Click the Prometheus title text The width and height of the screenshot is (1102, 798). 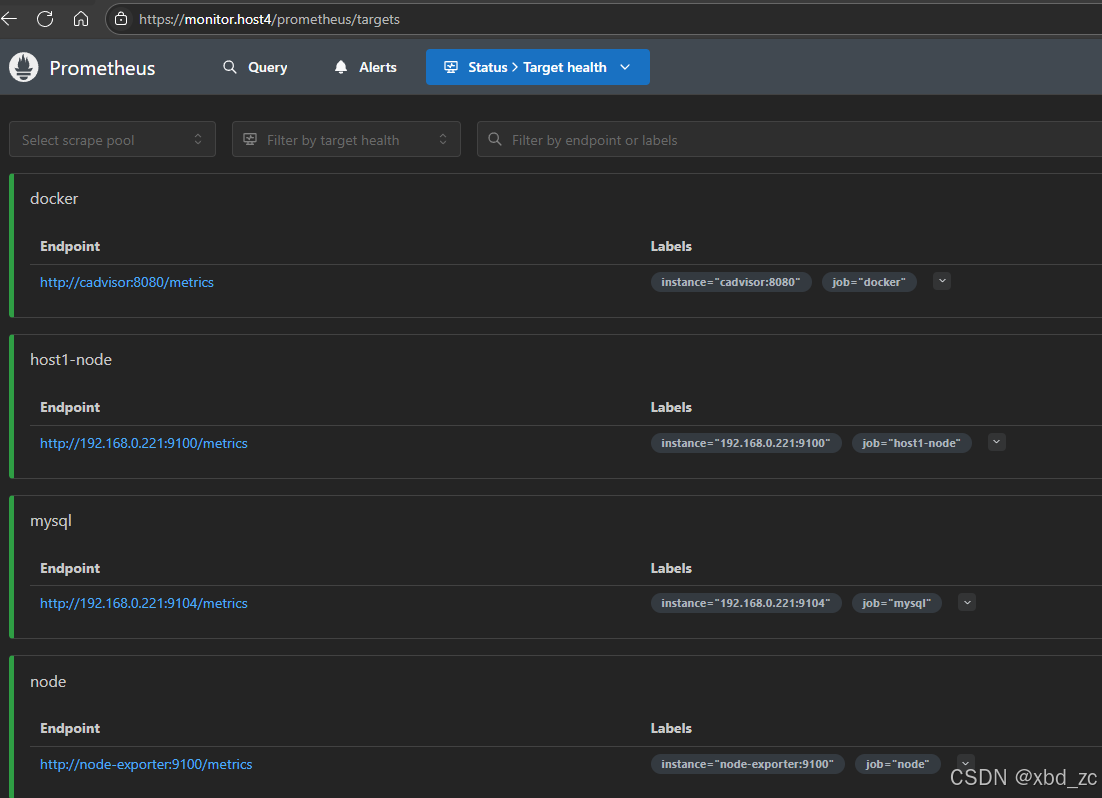pyautogui.click(x=102, y=68)
